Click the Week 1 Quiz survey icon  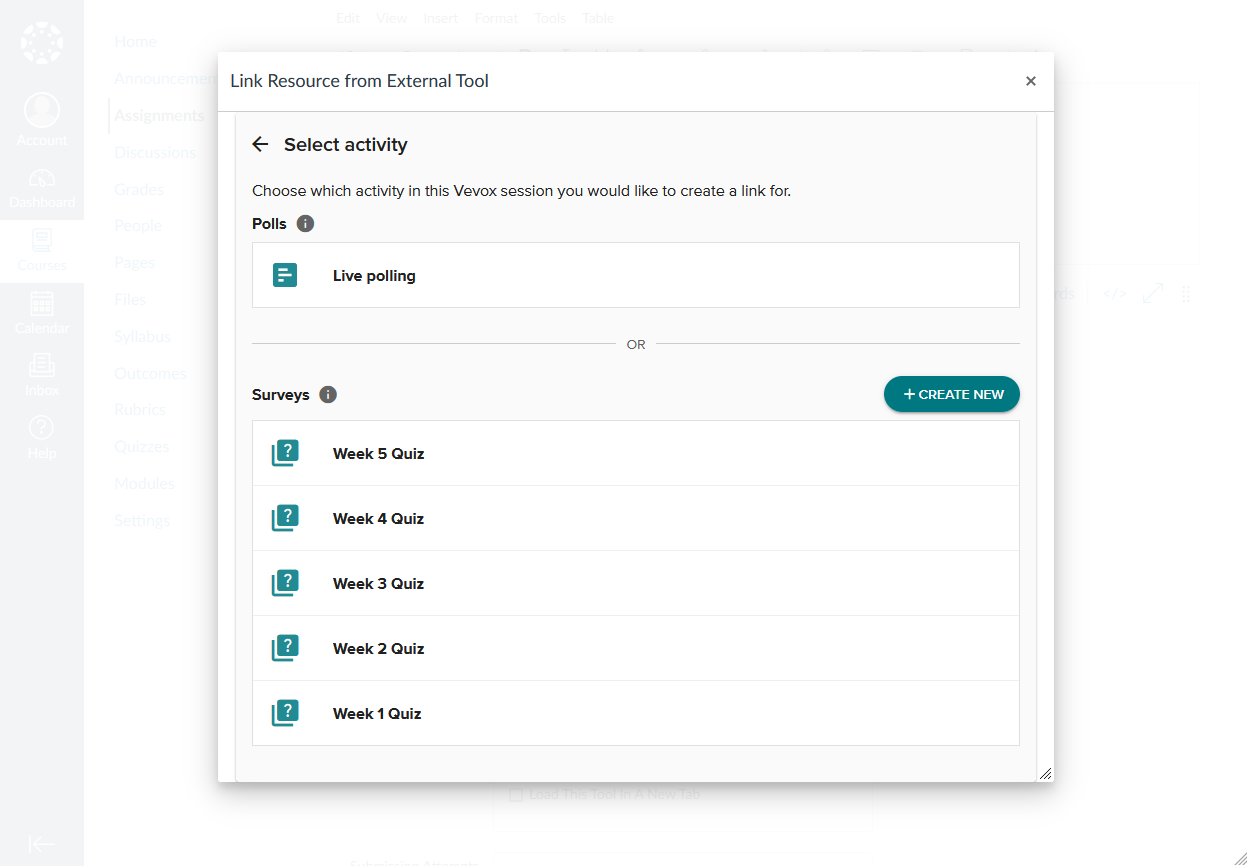(x=285, y=712)
